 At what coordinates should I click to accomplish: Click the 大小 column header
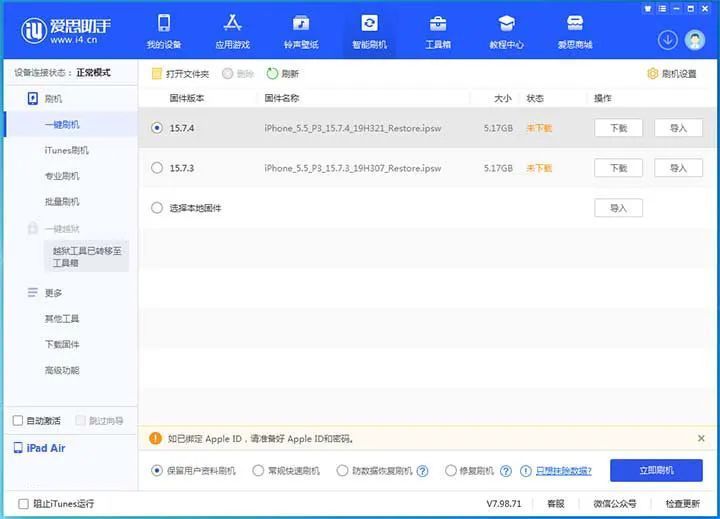tap(502, 98)
